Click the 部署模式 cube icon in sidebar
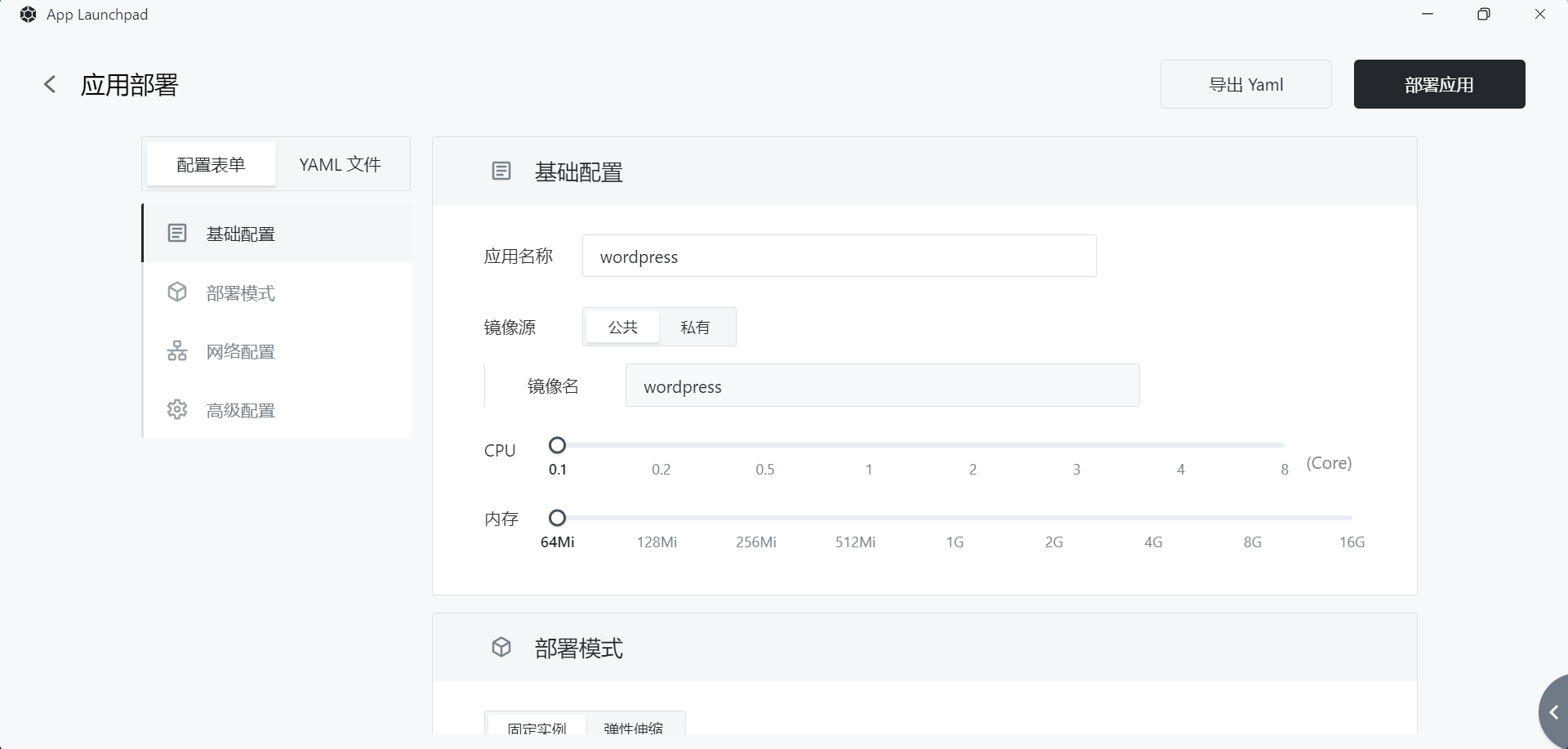 [177, 292]
